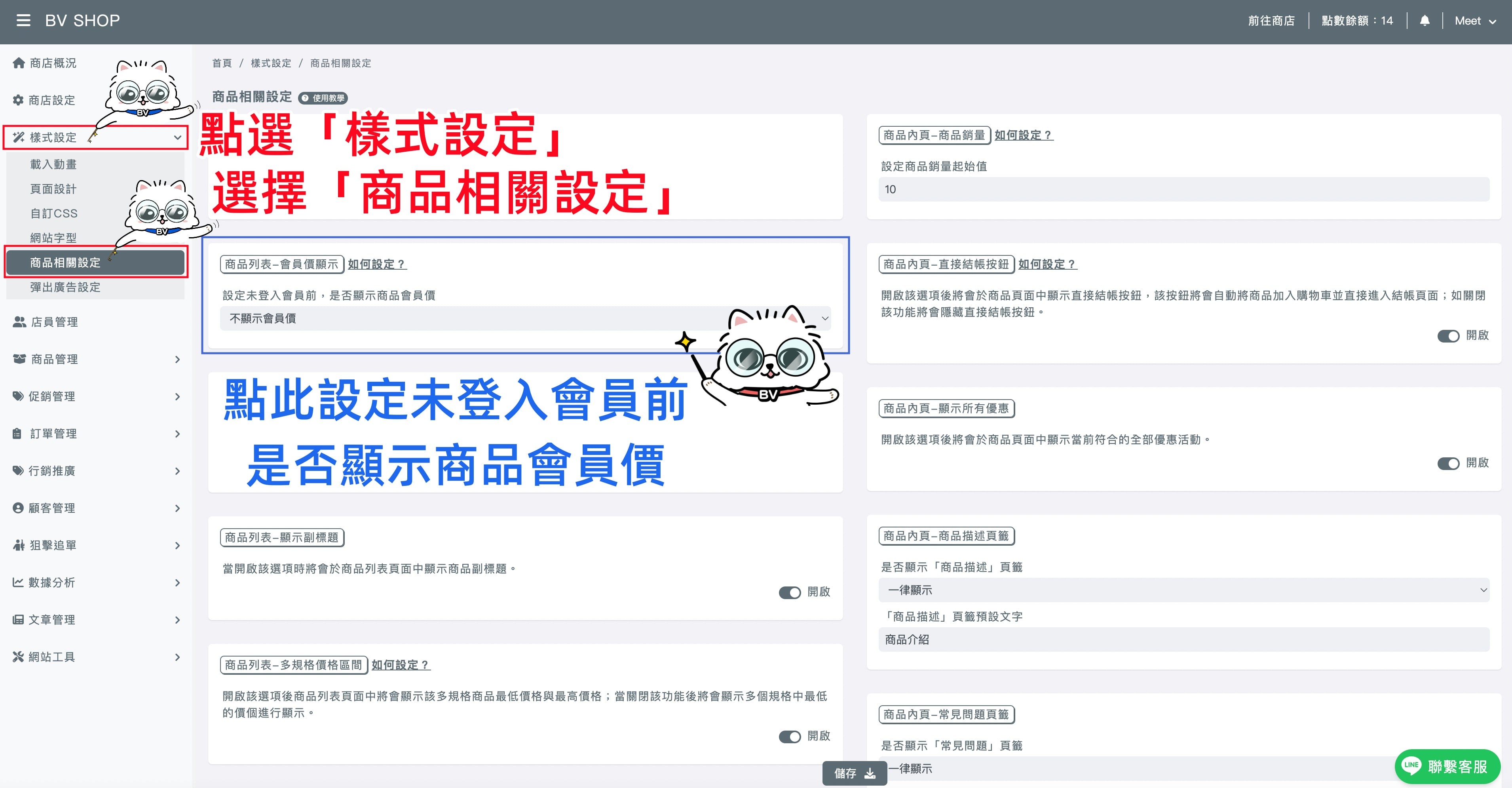
Task: Toggle 顯示副標題 switch
Action: coord(790,592)
